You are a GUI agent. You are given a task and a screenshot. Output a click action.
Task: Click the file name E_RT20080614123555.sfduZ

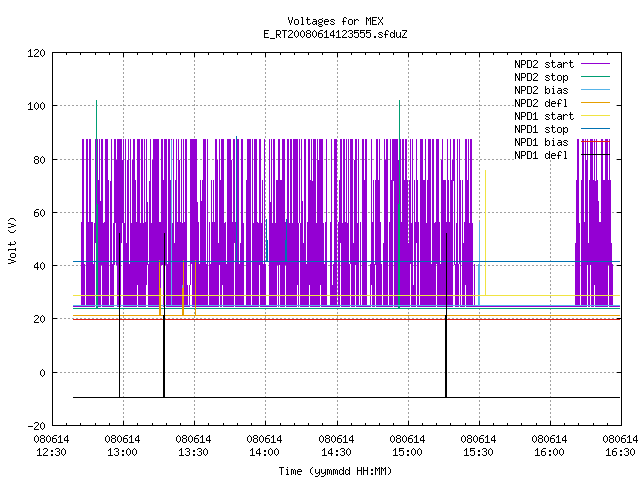[335, 34]
